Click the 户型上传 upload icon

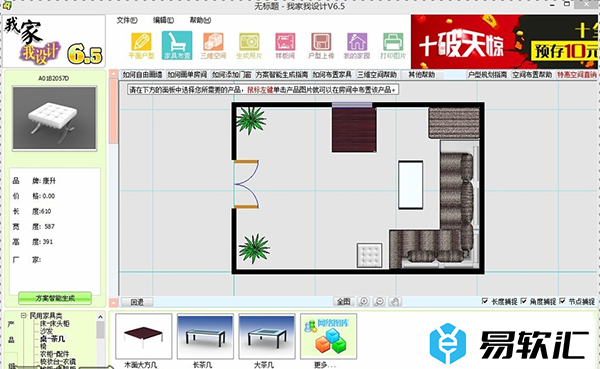coord(321,46)
